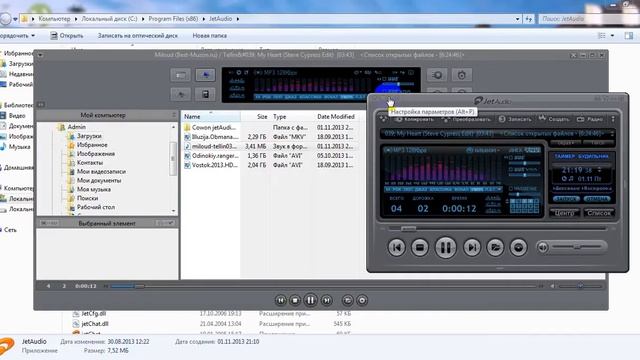The image size is (640, 360).
Task: Open Explorer view options dropdown arrow
Action: [612, 36]
